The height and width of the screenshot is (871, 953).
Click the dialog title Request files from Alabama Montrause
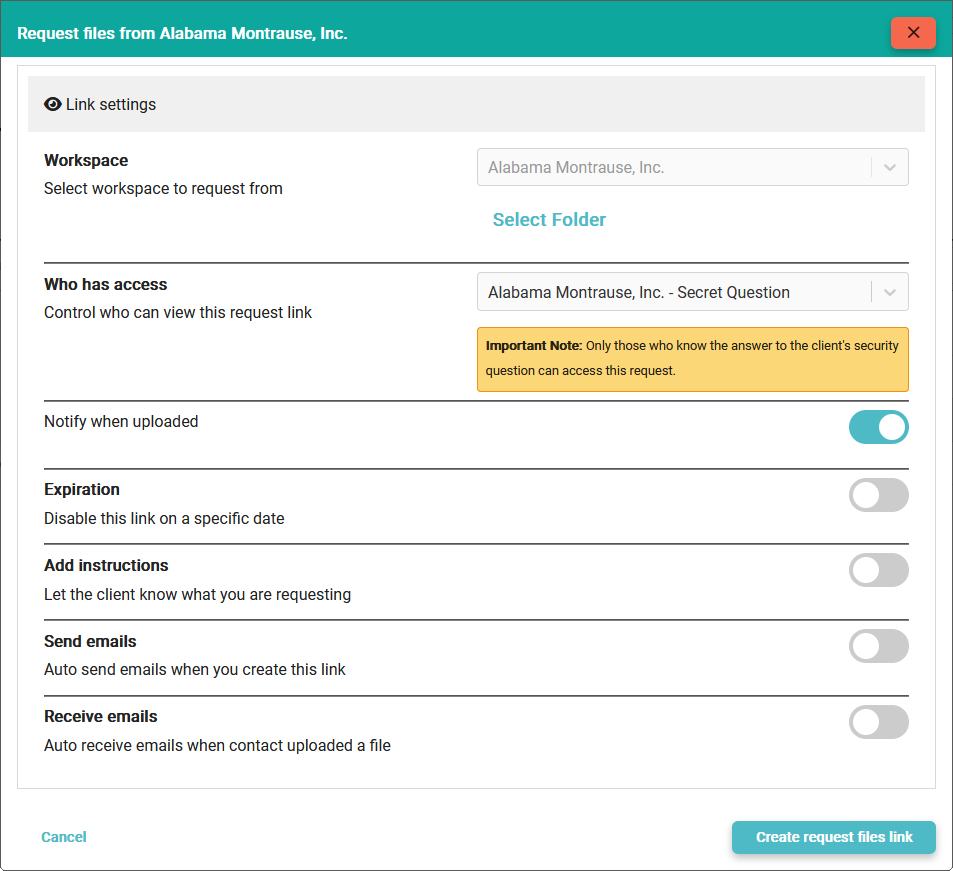[182, 33]
